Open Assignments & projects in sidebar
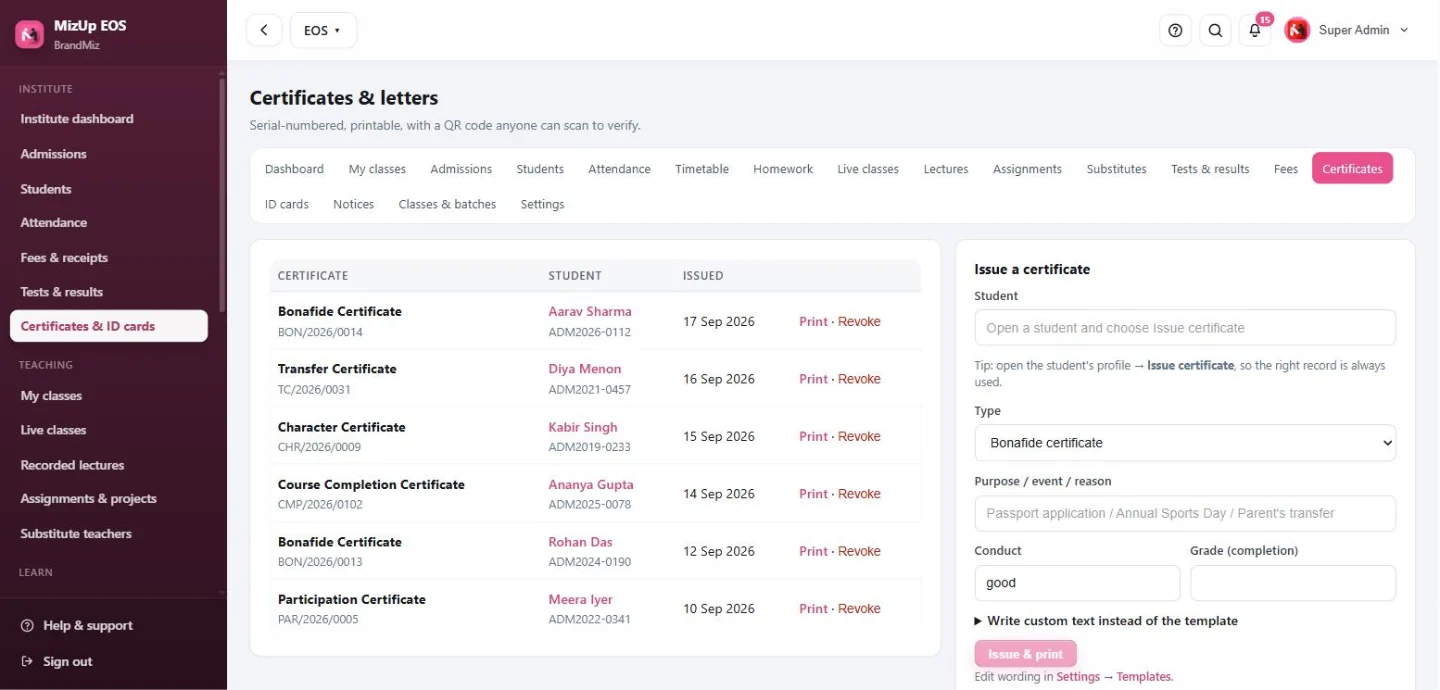This screenshot has height=690, width=1440. [109, 499]
